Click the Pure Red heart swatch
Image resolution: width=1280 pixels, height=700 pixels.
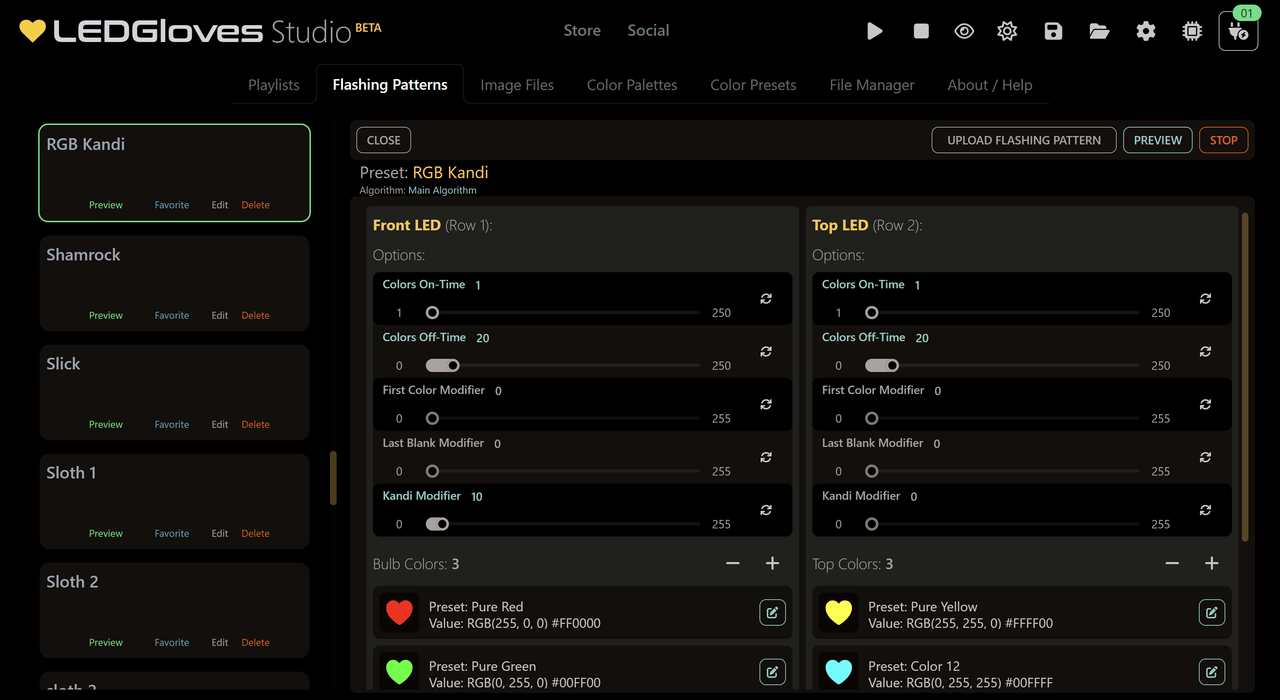(x=399, y=613)
